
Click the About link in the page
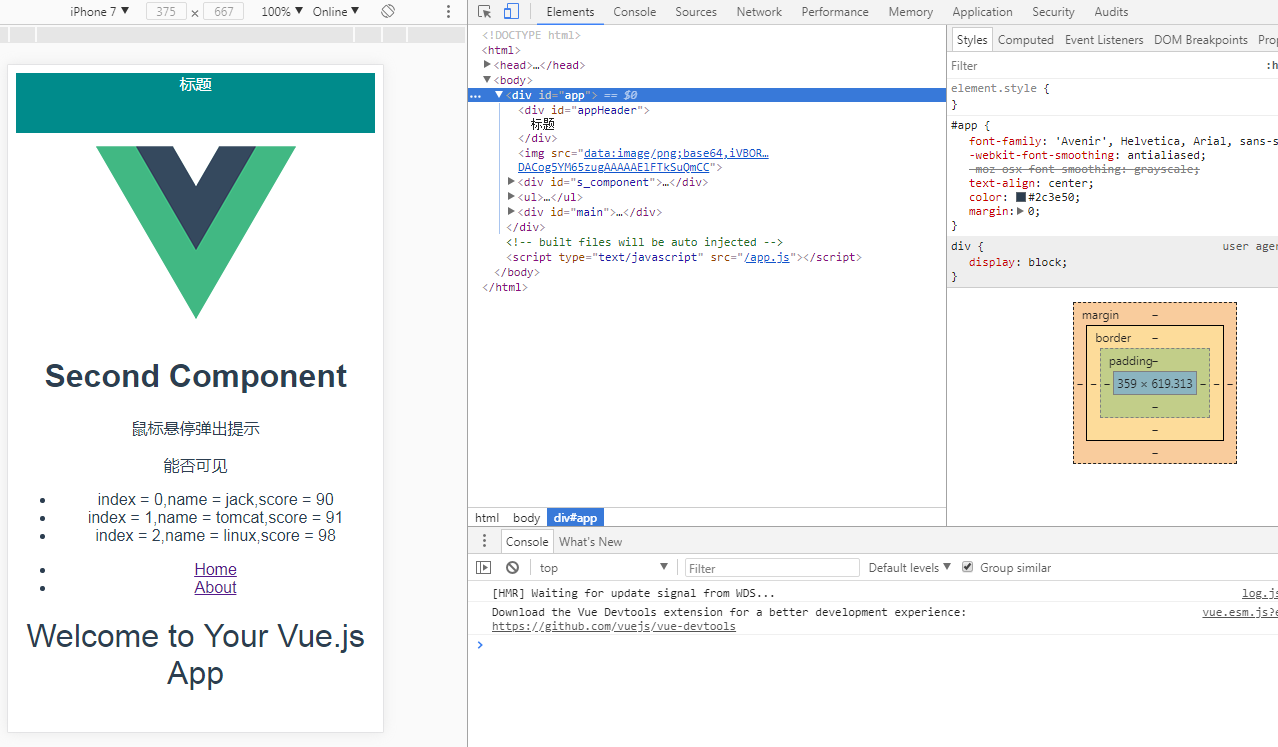(215, 587)
